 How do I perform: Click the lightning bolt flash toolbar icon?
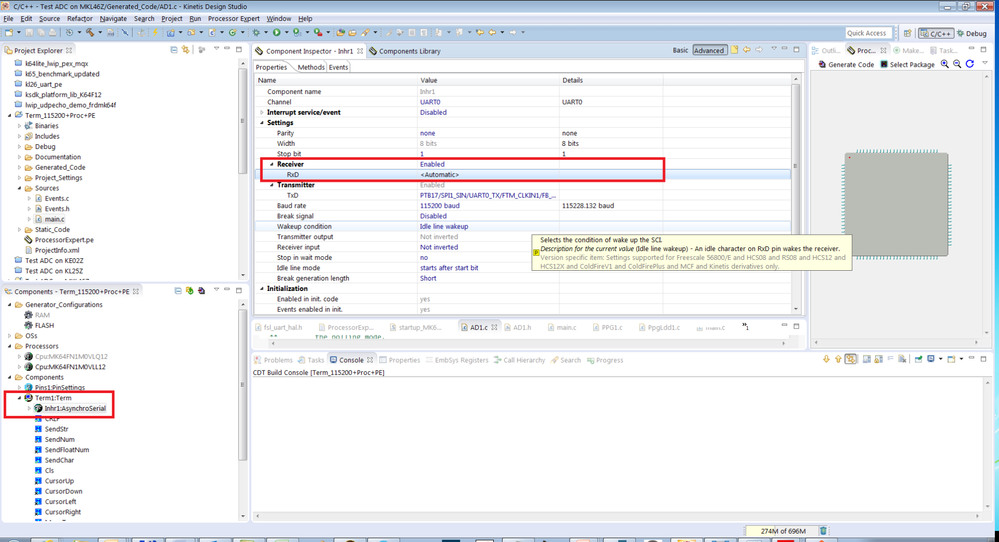(155, 32)
